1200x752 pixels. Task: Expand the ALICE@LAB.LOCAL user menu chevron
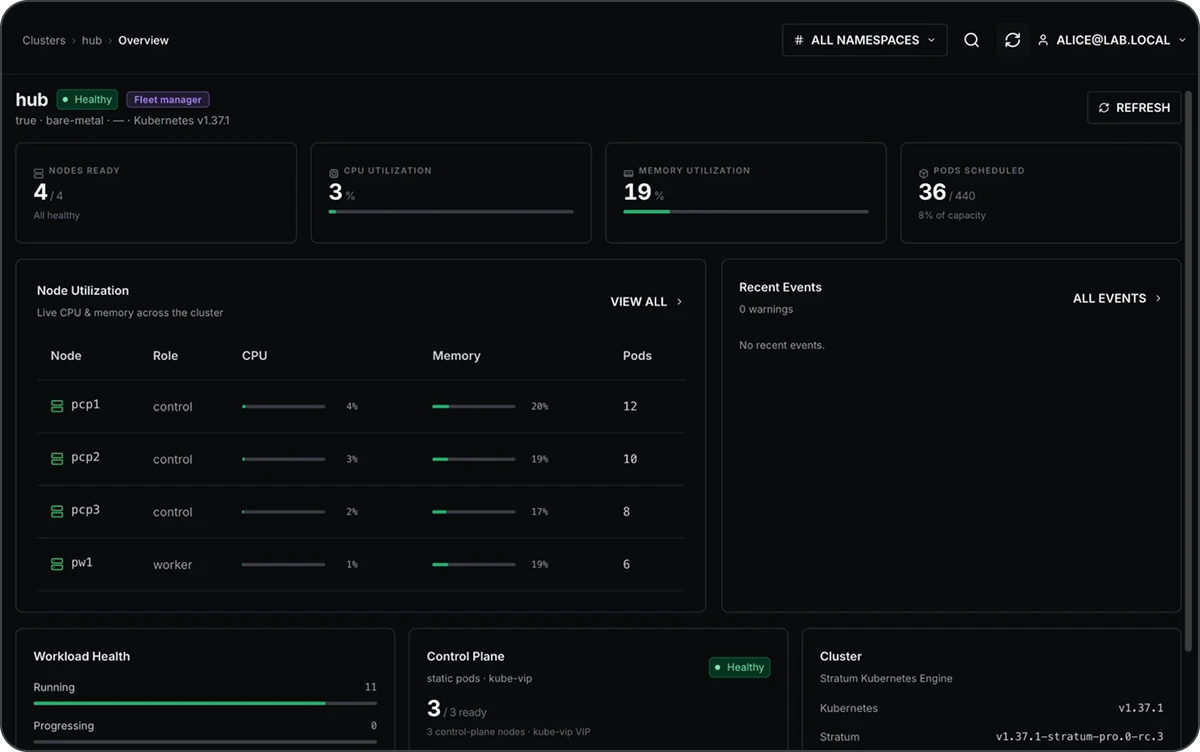click(x=1181, y=41)
